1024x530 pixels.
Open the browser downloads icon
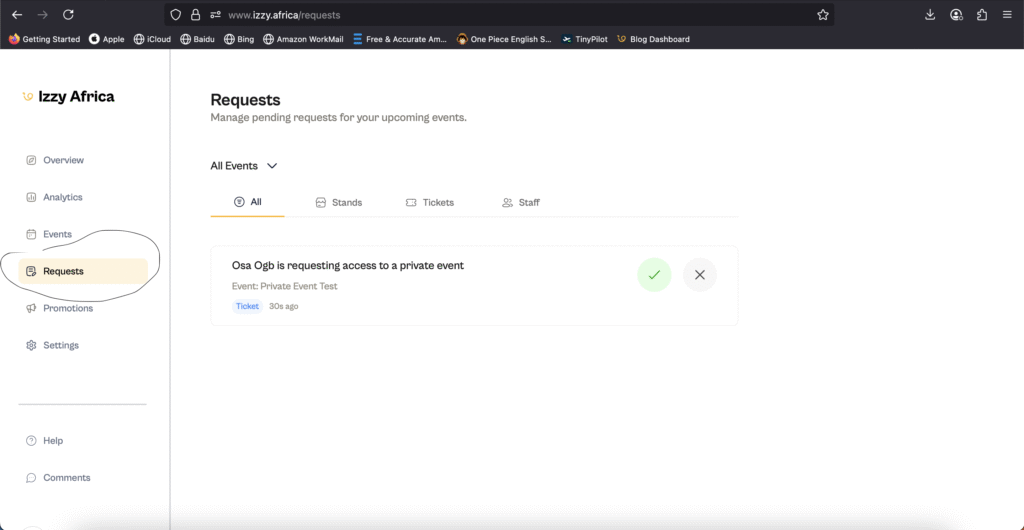930,15
